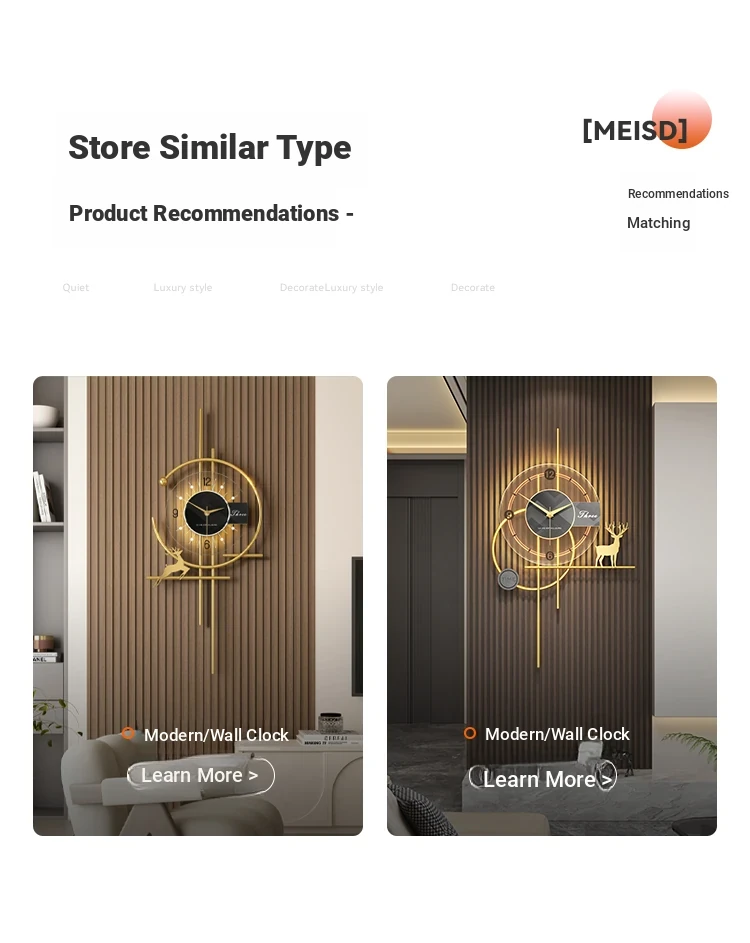Image resolution: width=750 pixels, height=943 pixels.
Task: Select the last Decorate tag
Action: pos(473,287)
